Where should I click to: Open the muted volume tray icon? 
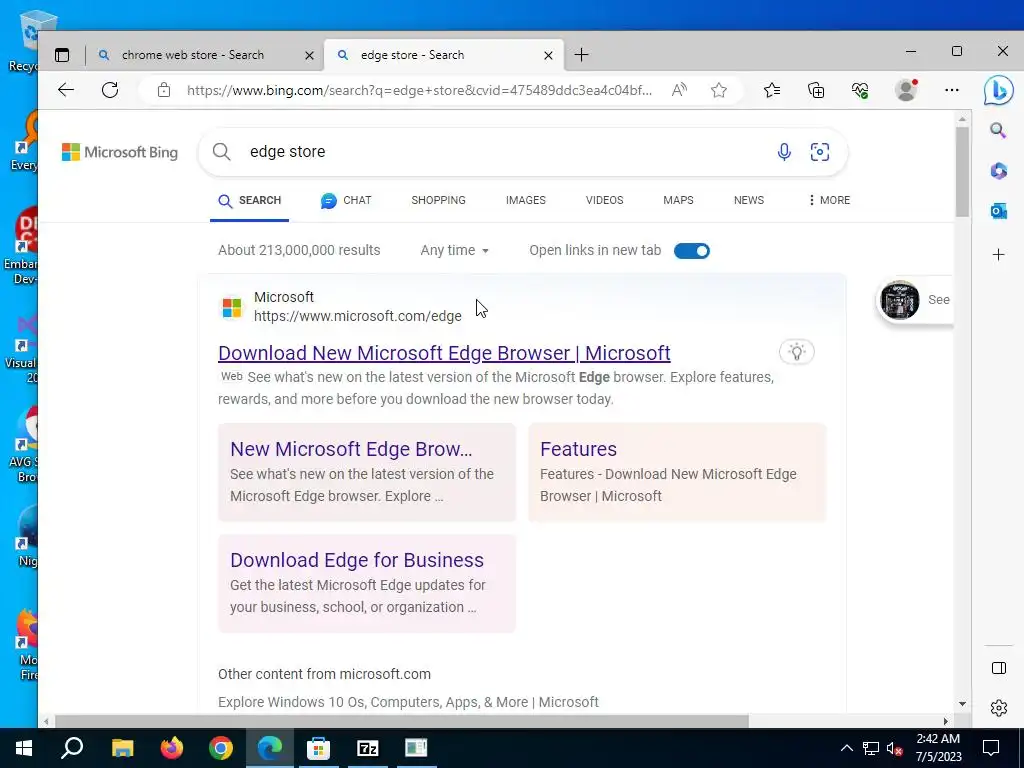click(894, 748)
